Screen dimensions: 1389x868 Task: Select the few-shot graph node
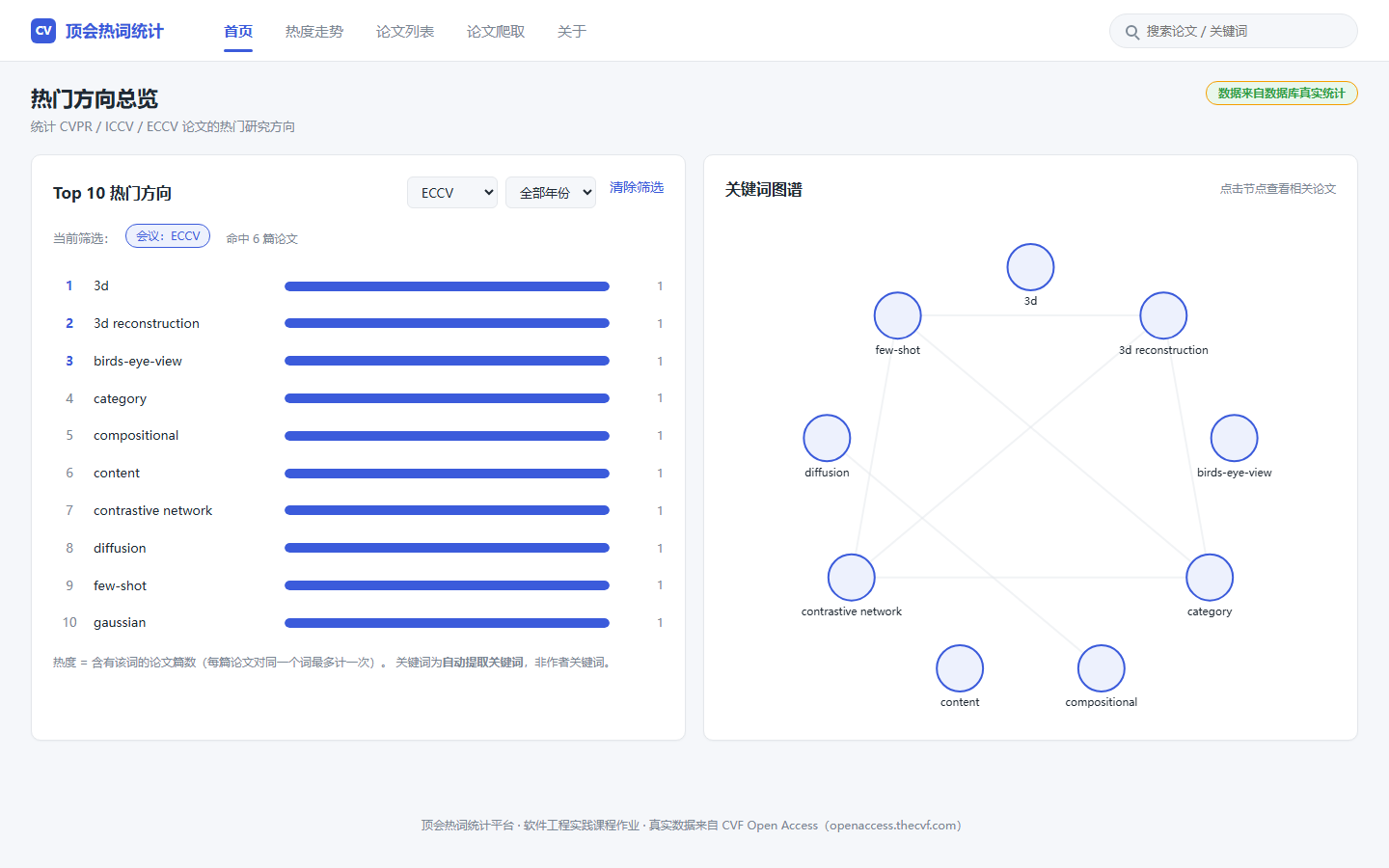(897, 315)
